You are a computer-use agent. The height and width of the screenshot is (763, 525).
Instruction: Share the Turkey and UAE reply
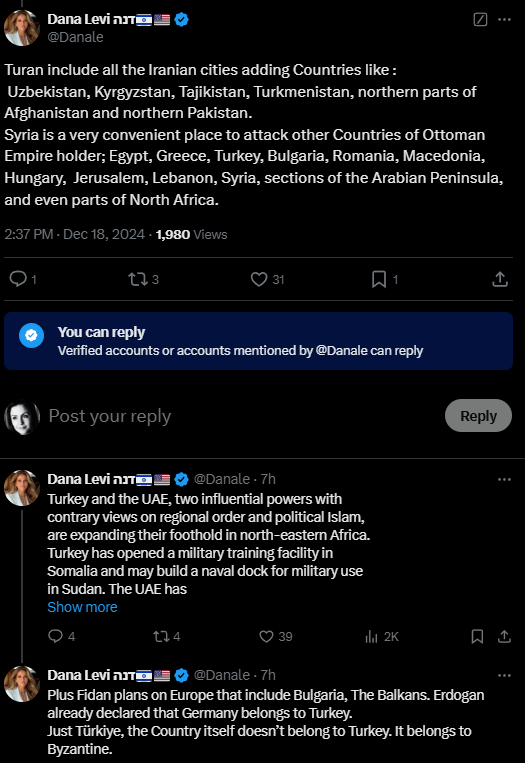coord(505,636)
